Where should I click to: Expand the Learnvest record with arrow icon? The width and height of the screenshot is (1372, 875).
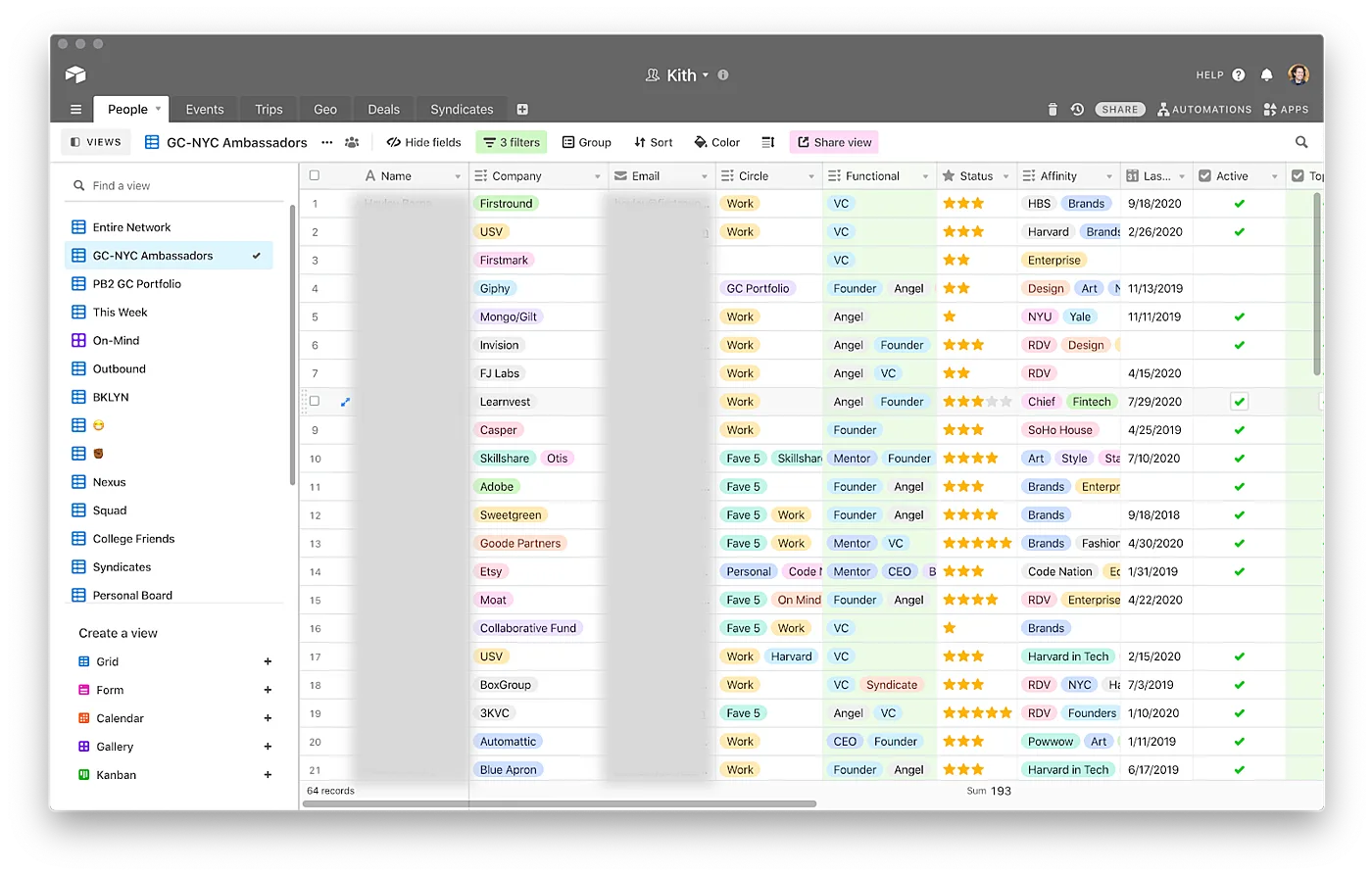(345, 402)
